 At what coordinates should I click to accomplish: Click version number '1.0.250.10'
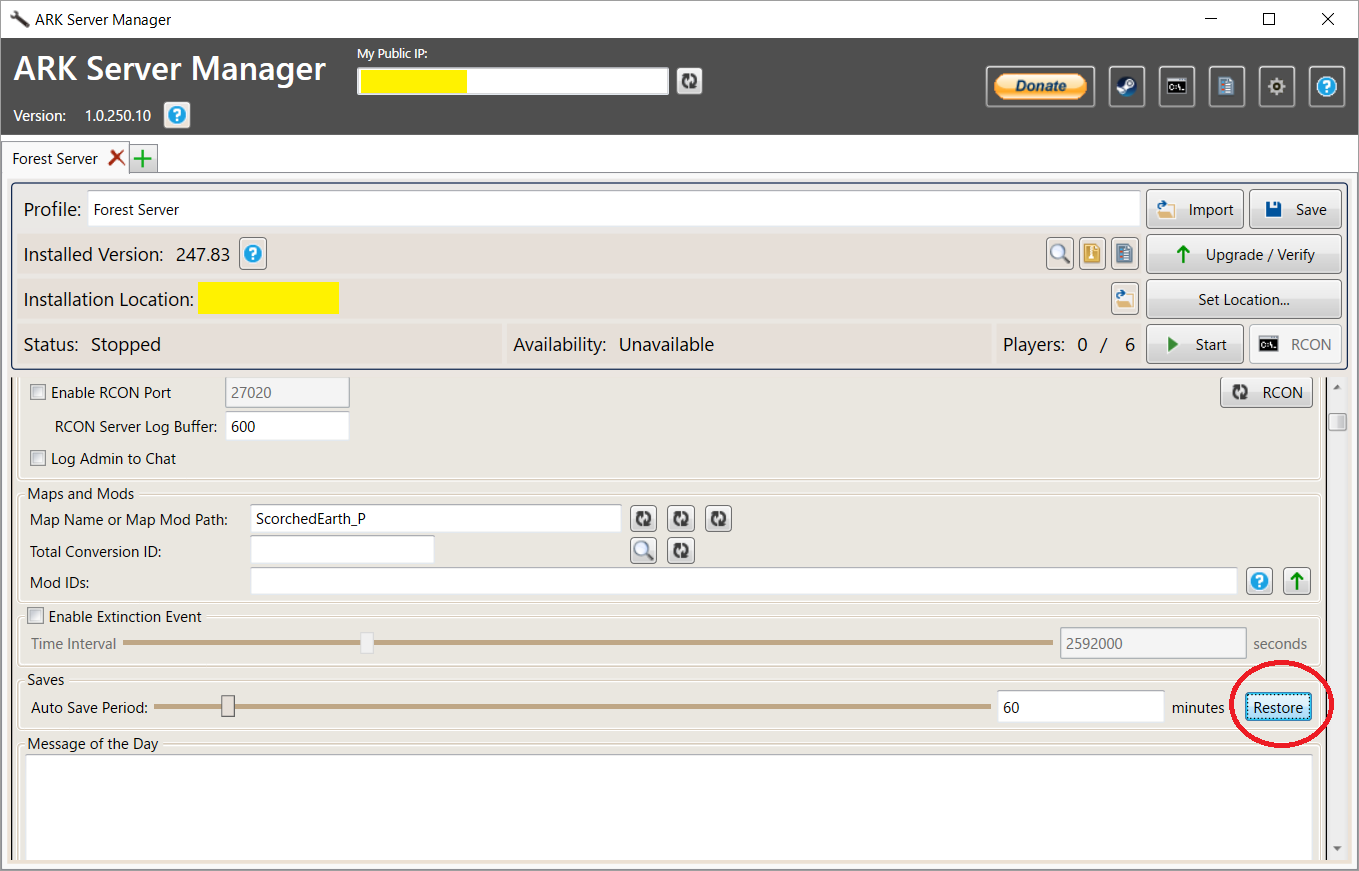[118, 116]
